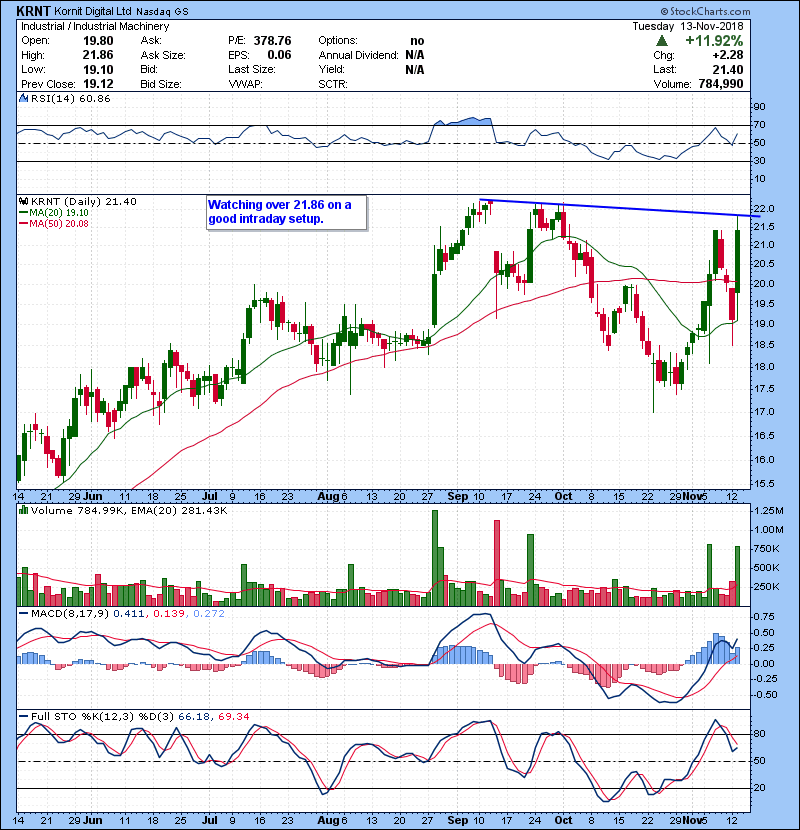Click the 15.5 price axis label
Image resolution: width=800 pixels, height=830 pixels.
(765, 483)
